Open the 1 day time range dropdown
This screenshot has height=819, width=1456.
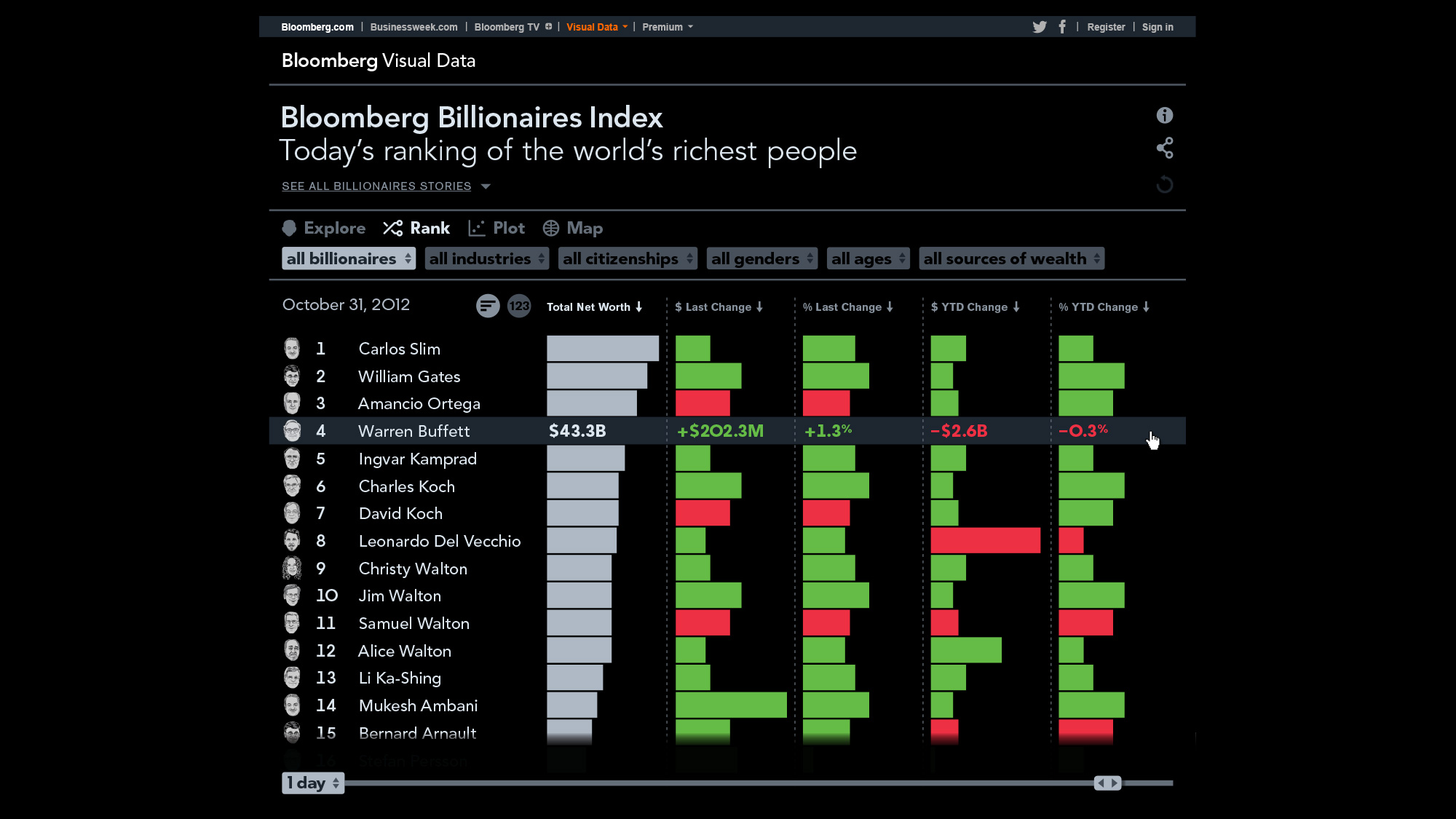(313, 783)
